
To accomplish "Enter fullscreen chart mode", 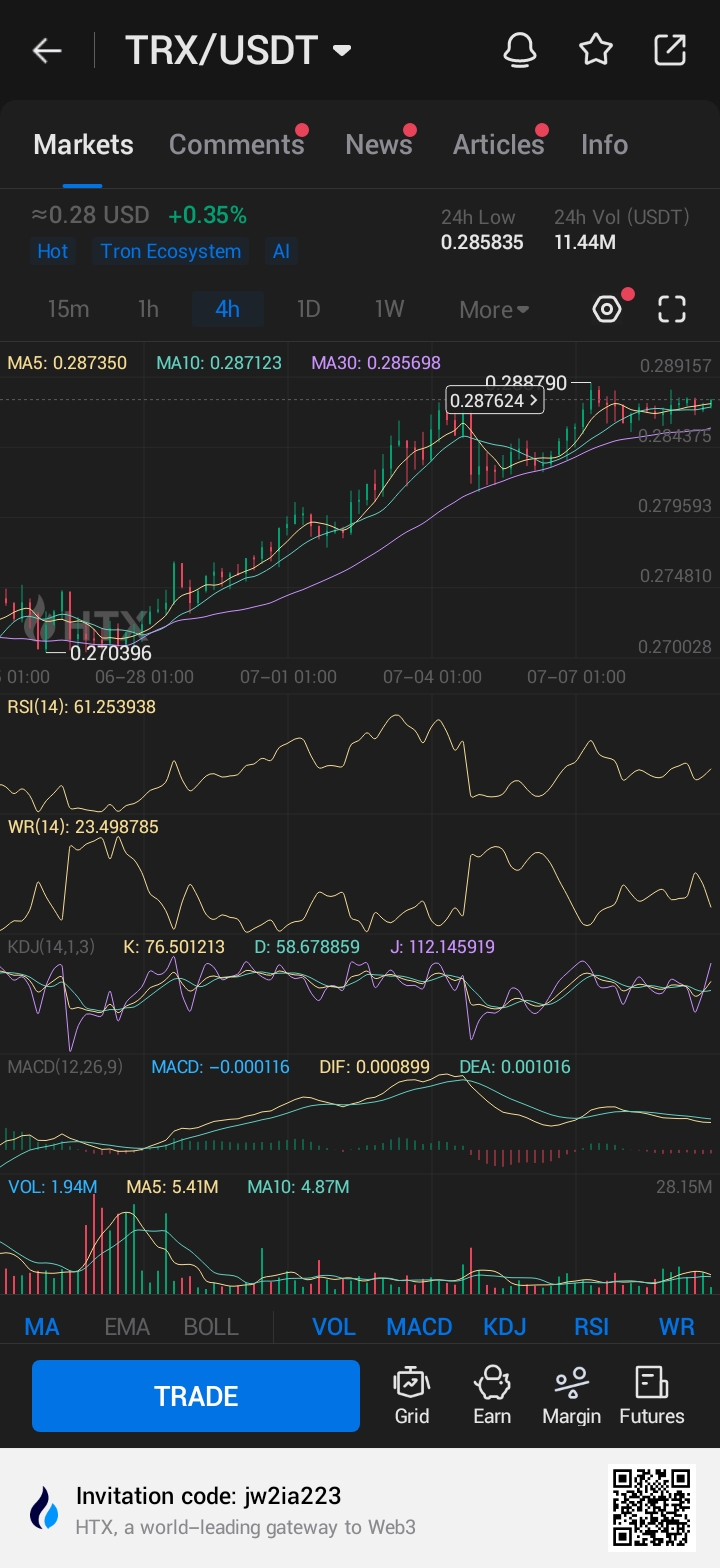I will click(x=672, y=309).
